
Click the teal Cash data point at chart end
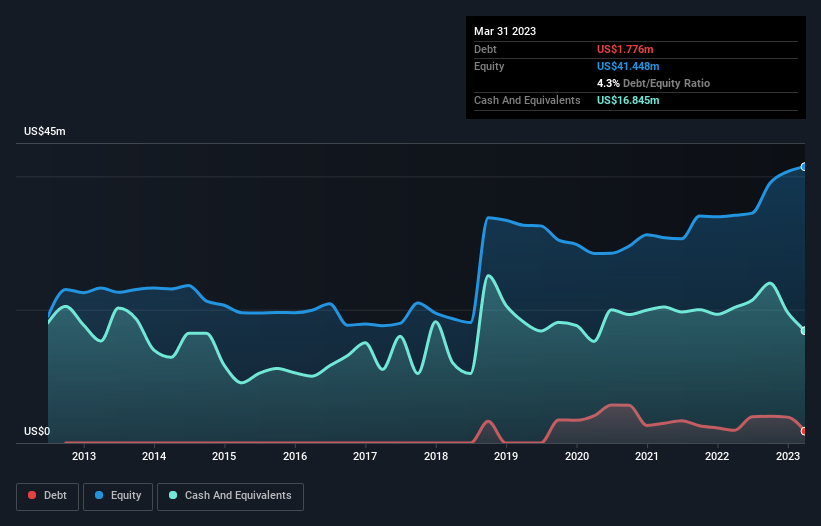[x=804, y=331]
